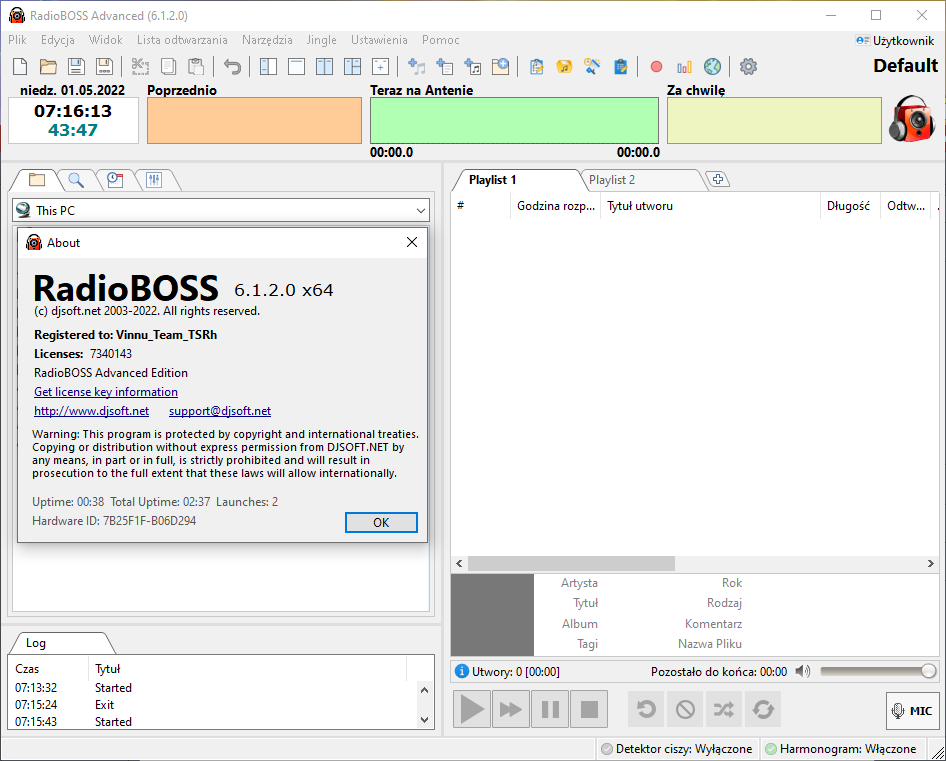
Task: Click the Użytkownik user button
Action: click(895, 40)
